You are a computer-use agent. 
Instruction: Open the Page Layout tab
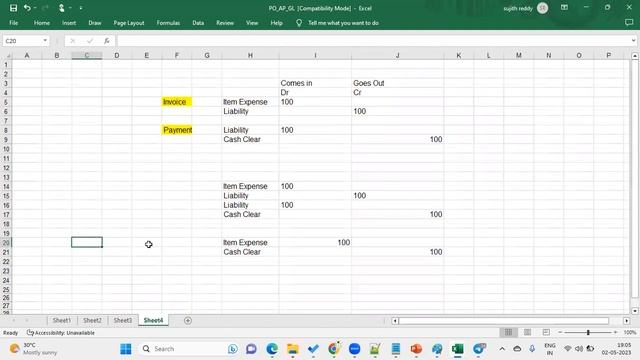click(x=129, y=23)
